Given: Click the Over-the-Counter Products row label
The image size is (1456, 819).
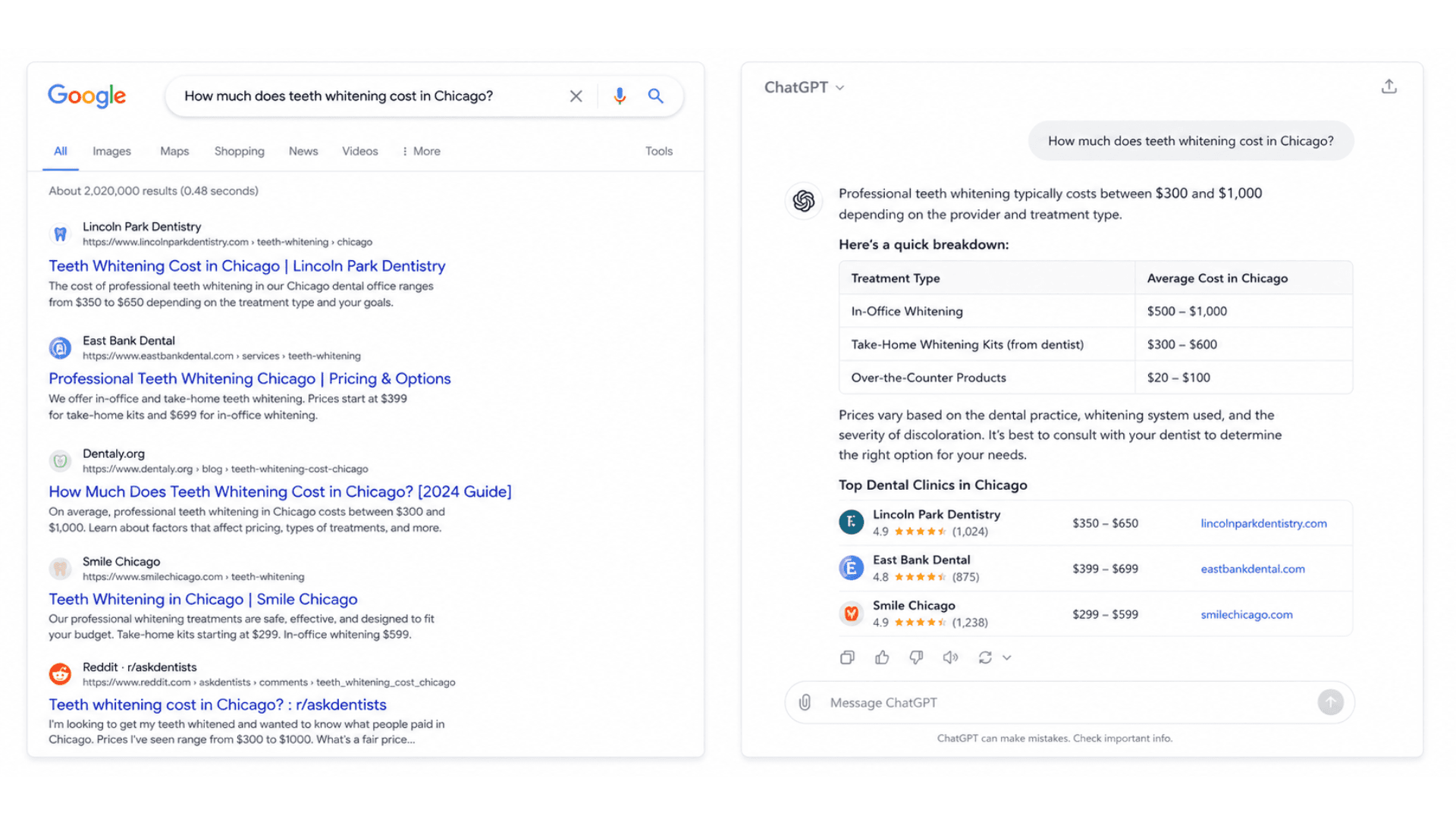Looking at the screenshot, I should point(928,378).
